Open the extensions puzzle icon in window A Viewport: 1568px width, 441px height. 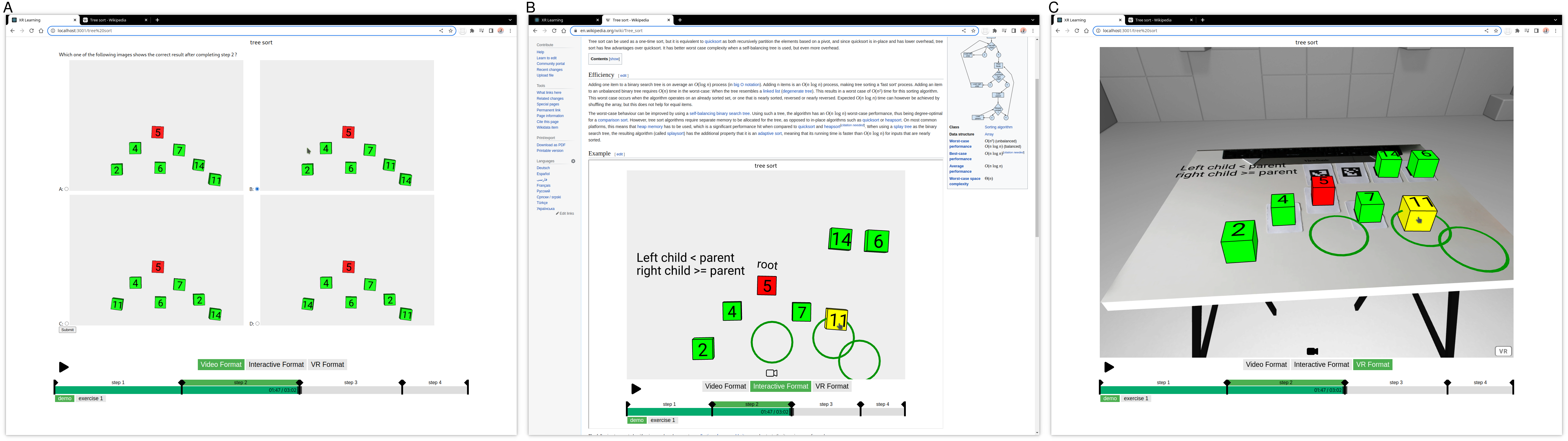(472, 30)
